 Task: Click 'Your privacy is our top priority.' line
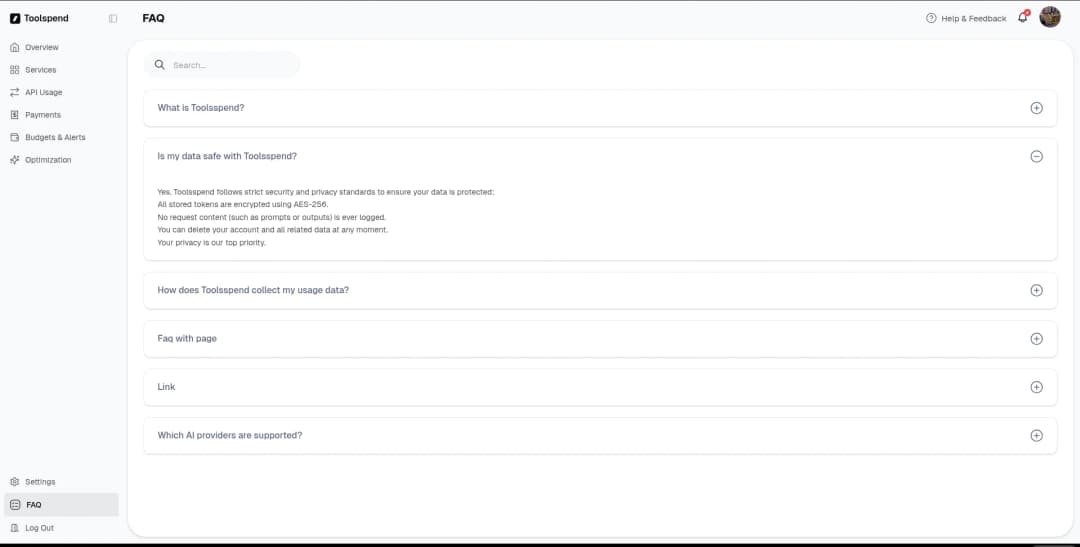[211, 242]
